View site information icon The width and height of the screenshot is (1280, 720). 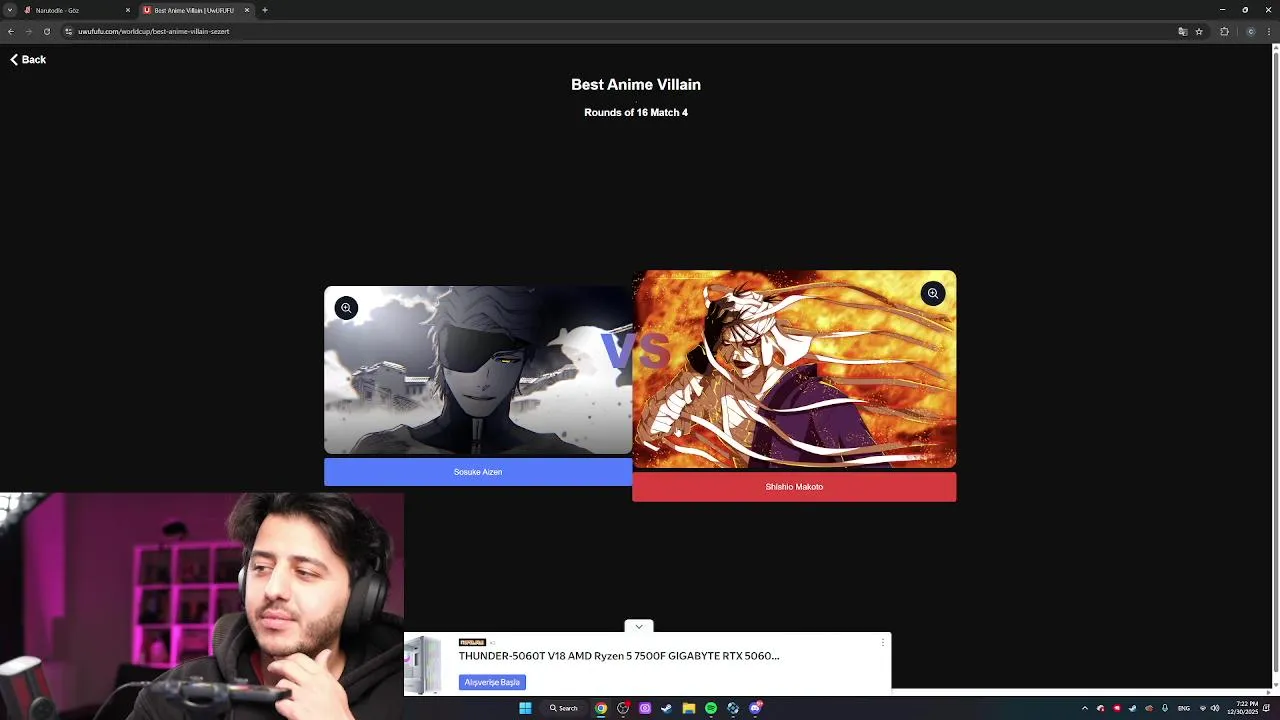[x=68, y=31]
